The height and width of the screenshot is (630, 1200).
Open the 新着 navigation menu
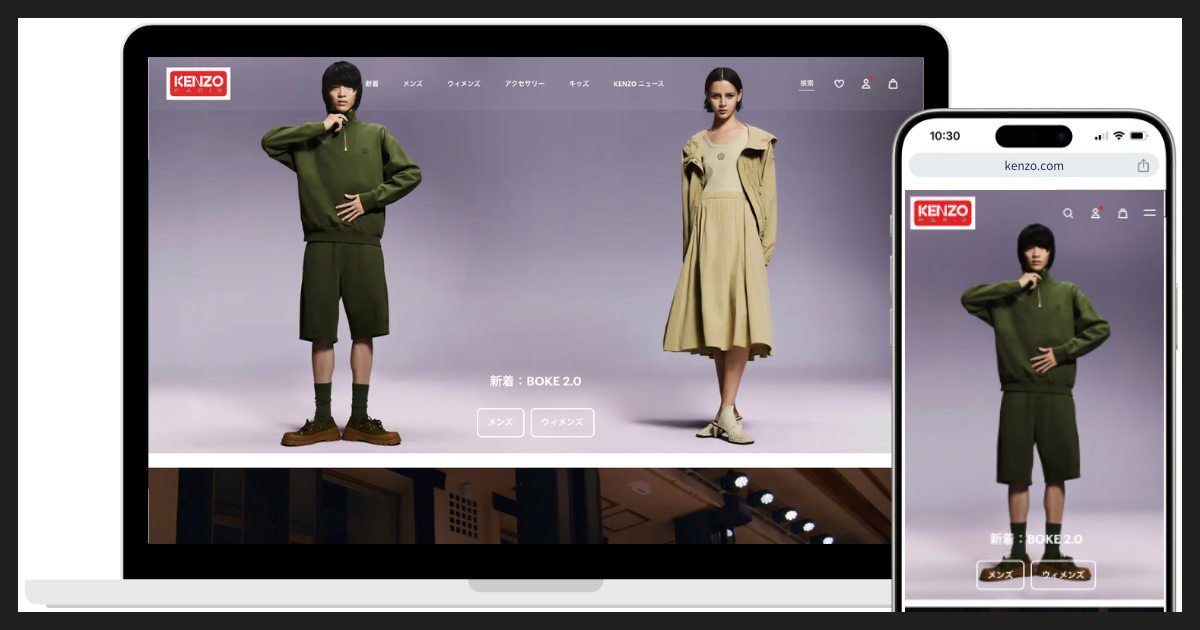(x=372, y=84)
